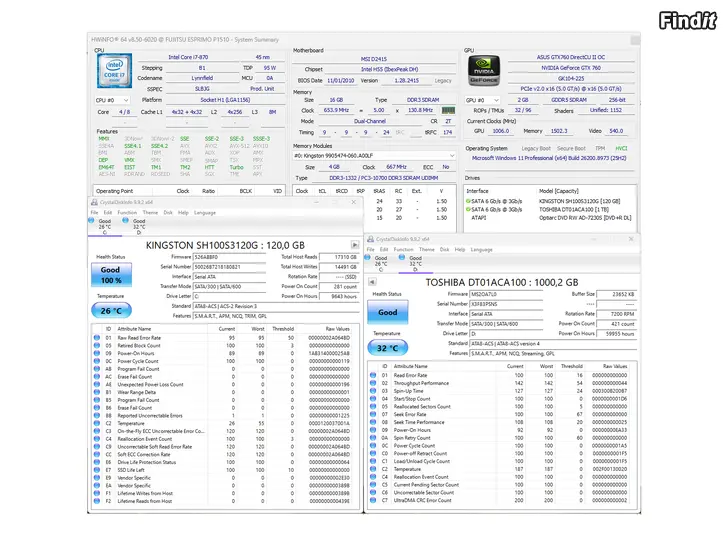Click status dot for Retired Block Count
This screenshot has height=546, width=728.
[97, 345]
